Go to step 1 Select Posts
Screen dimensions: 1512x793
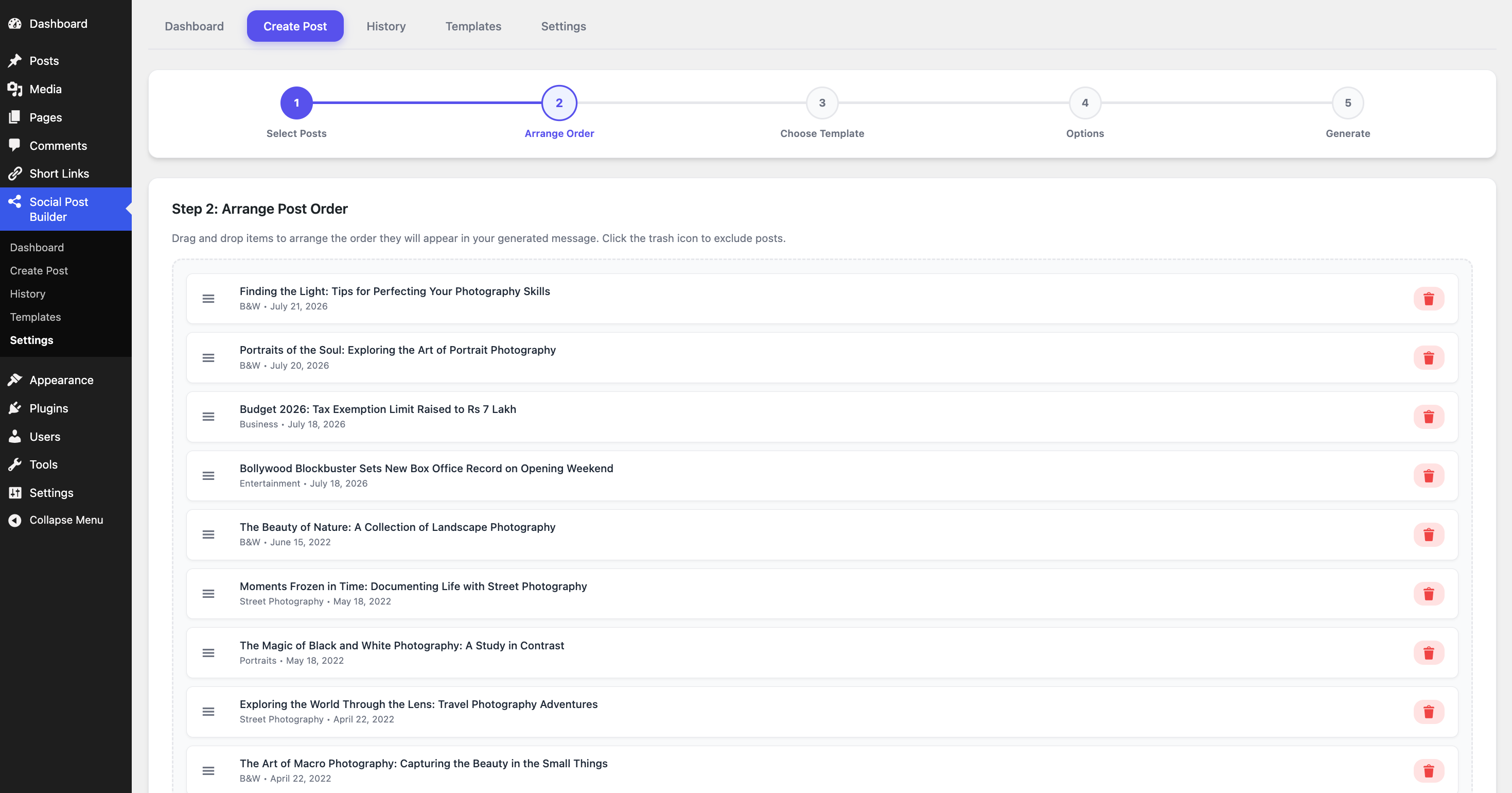point(296,103)
